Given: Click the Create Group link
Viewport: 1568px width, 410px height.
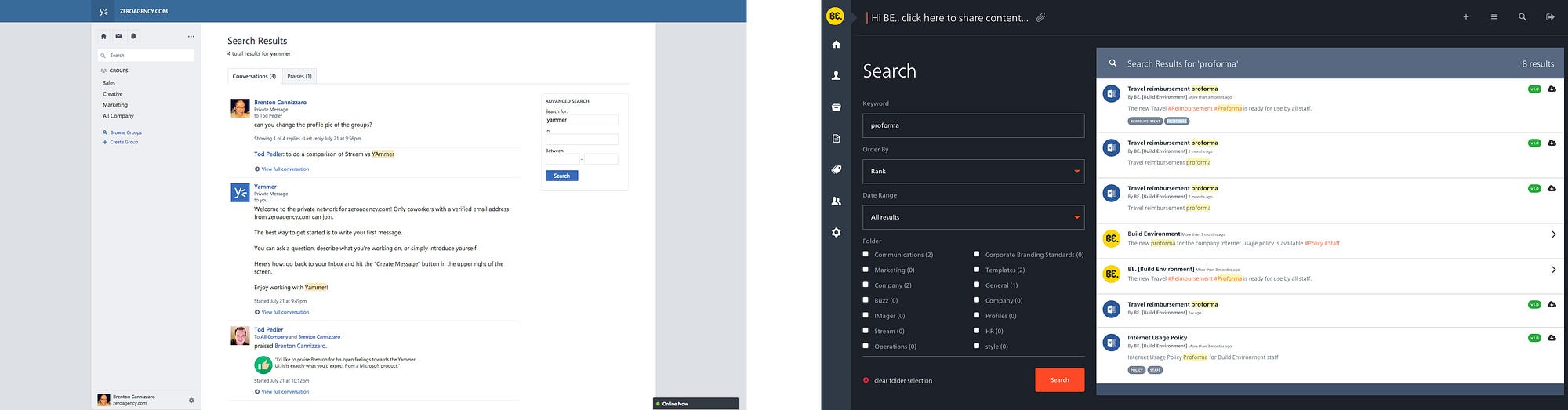Looking at the screenshot, I should click(124, 142).
